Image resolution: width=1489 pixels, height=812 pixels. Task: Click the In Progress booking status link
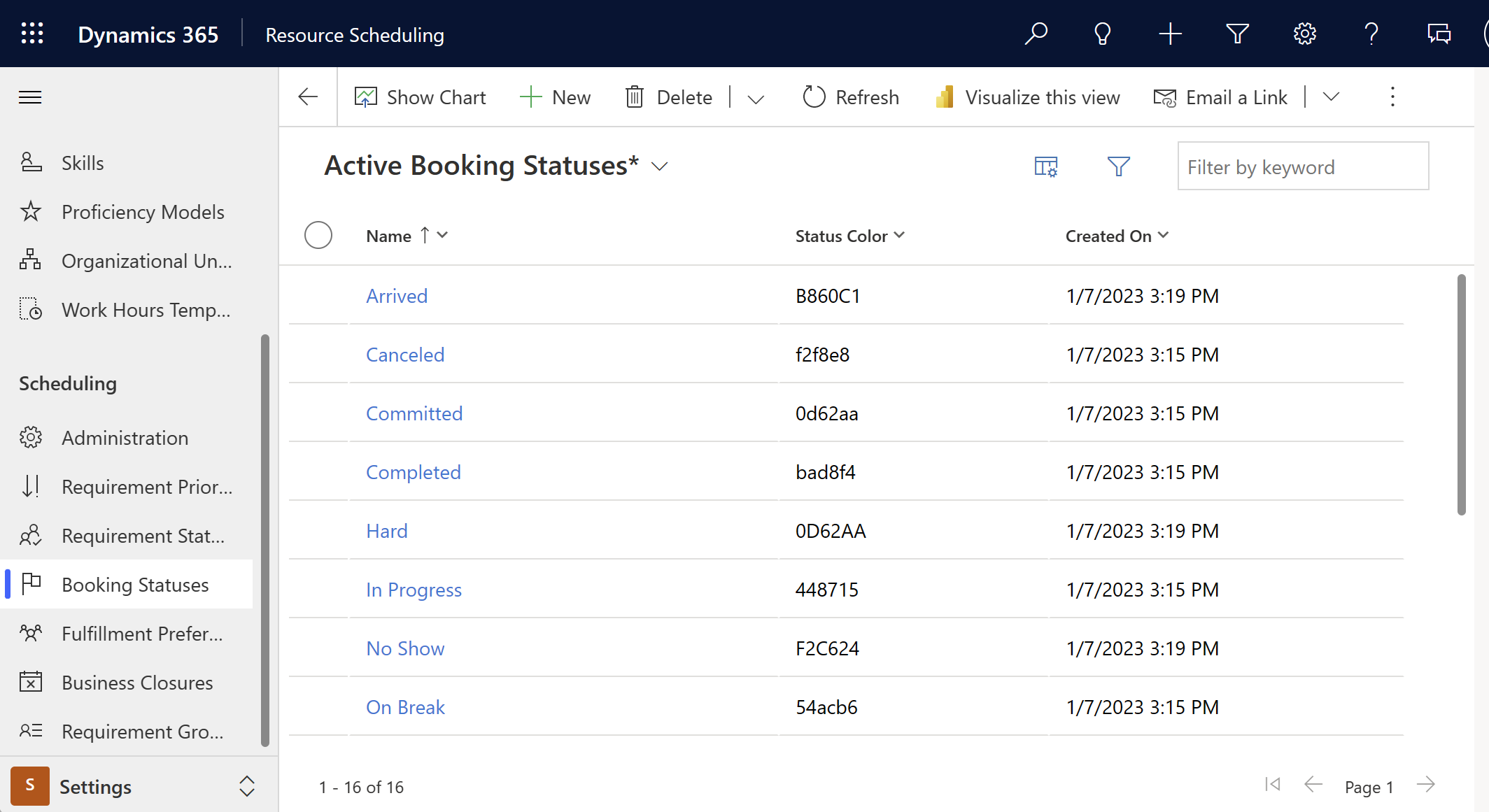click(x=413, y=589)
